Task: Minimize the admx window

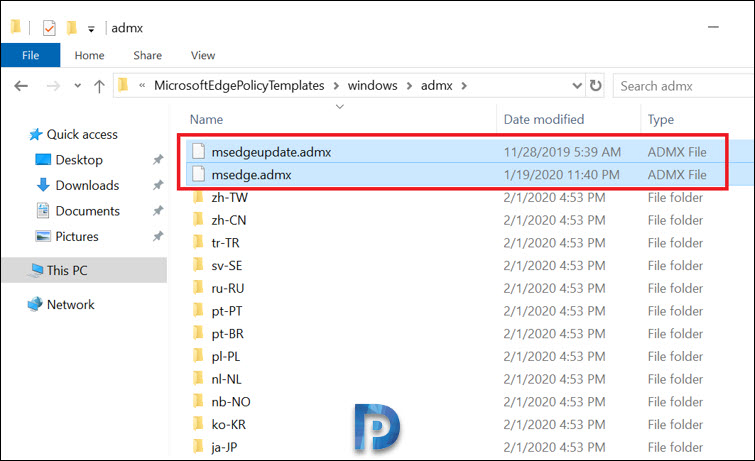Action: point(713,27)
